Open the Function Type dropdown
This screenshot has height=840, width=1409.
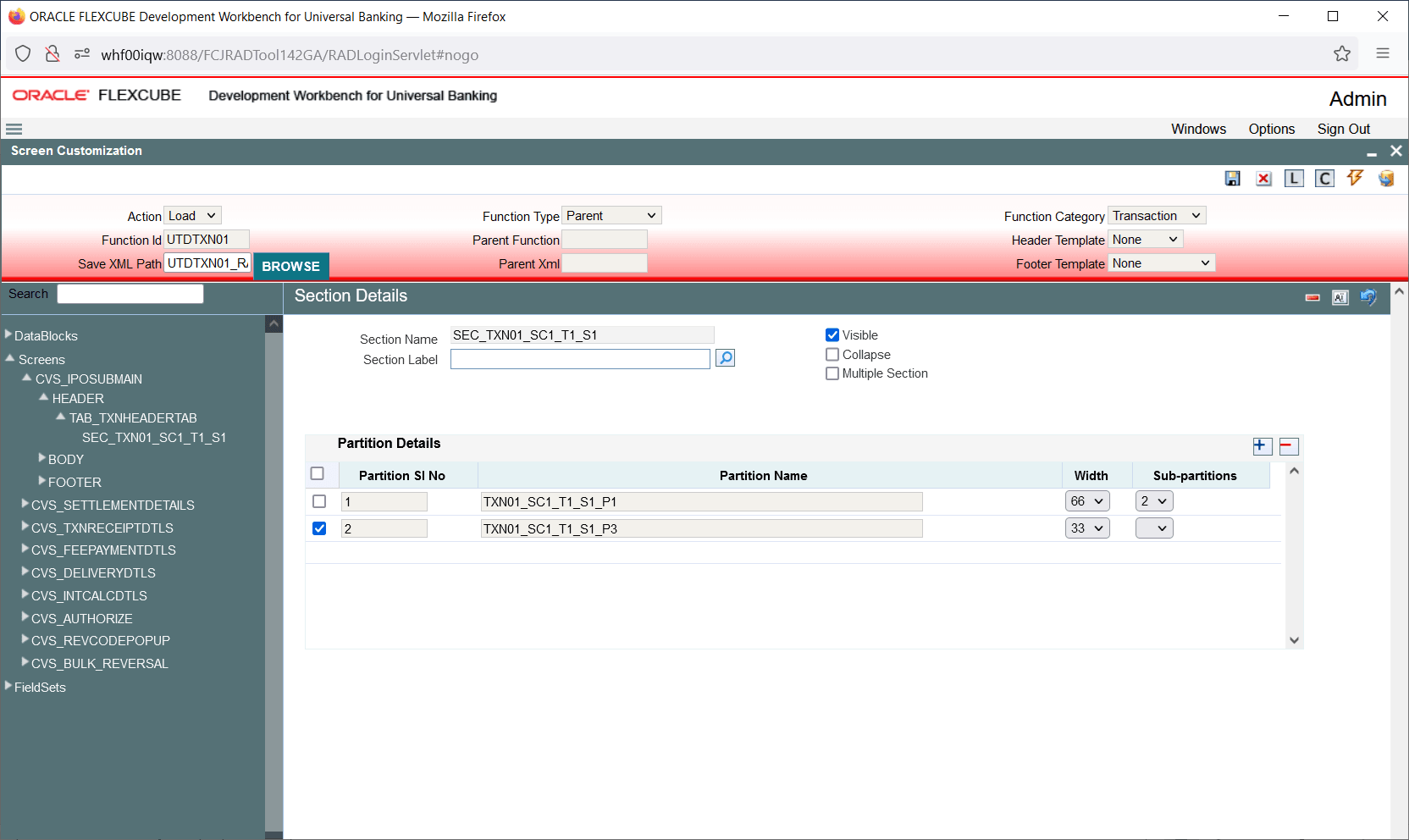(611, 216)
